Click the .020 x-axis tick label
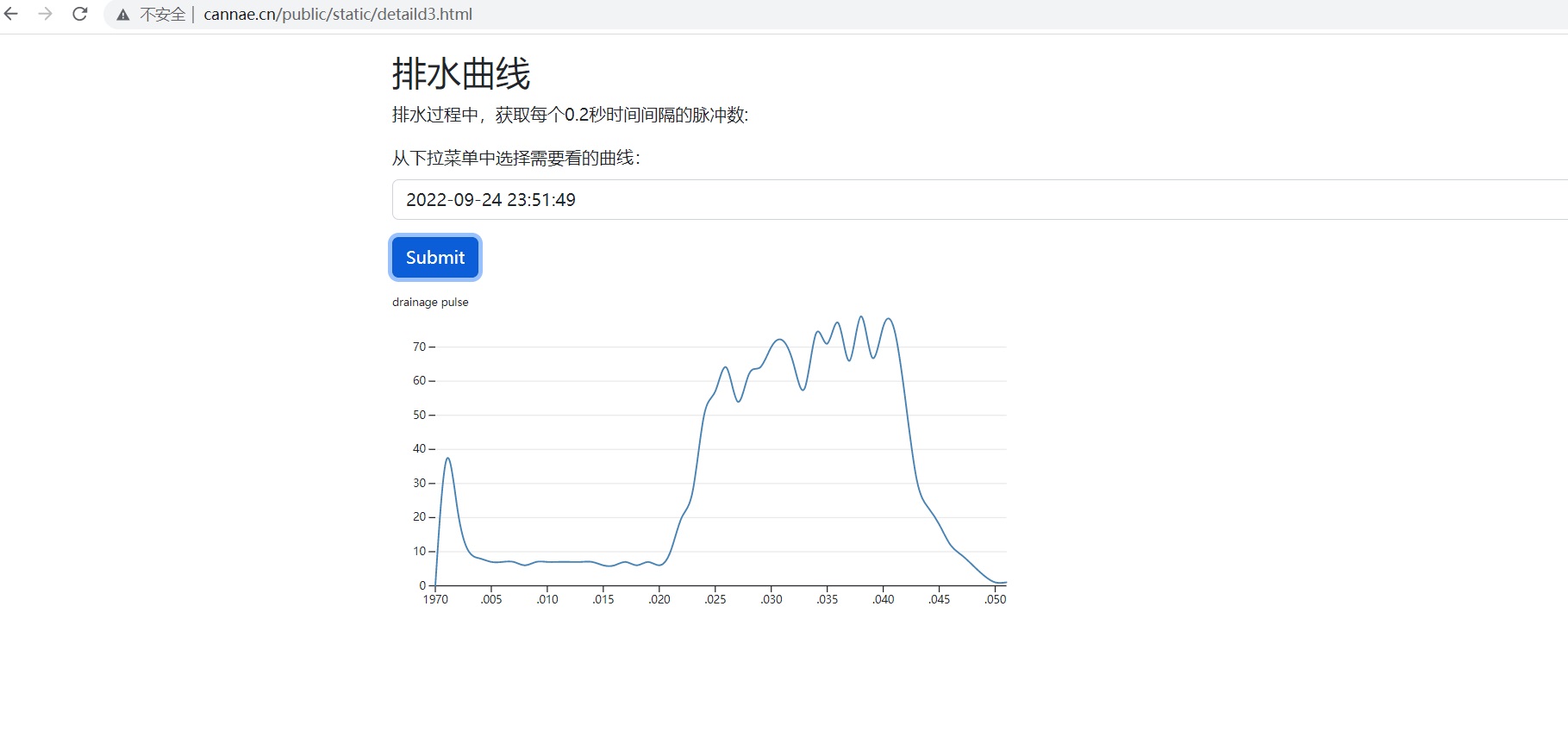The height and width of the screenshot is (744, 1568). pyautogui.click(x=659, y=599)
